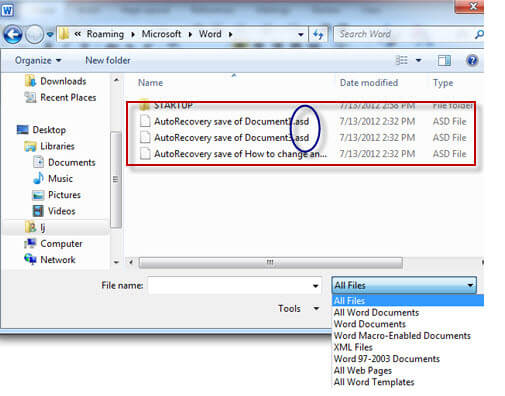Viewport: 505px width, 396px height.
Task: Click in the Search Word field
Action: [x=403, y=34]
